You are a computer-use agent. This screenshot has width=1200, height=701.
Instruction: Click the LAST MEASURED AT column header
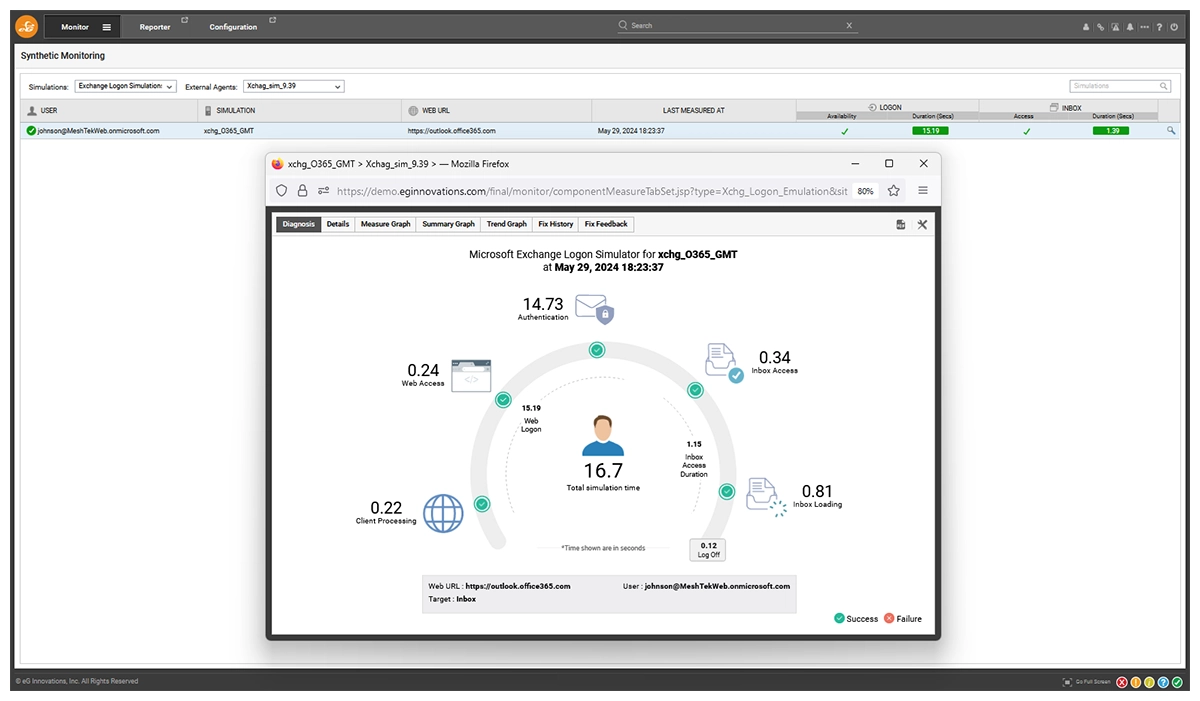coord(694,110)
